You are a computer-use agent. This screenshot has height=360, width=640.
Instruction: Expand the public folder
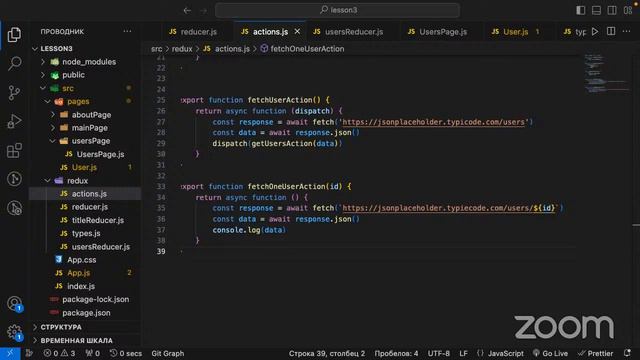click(43, 75)
